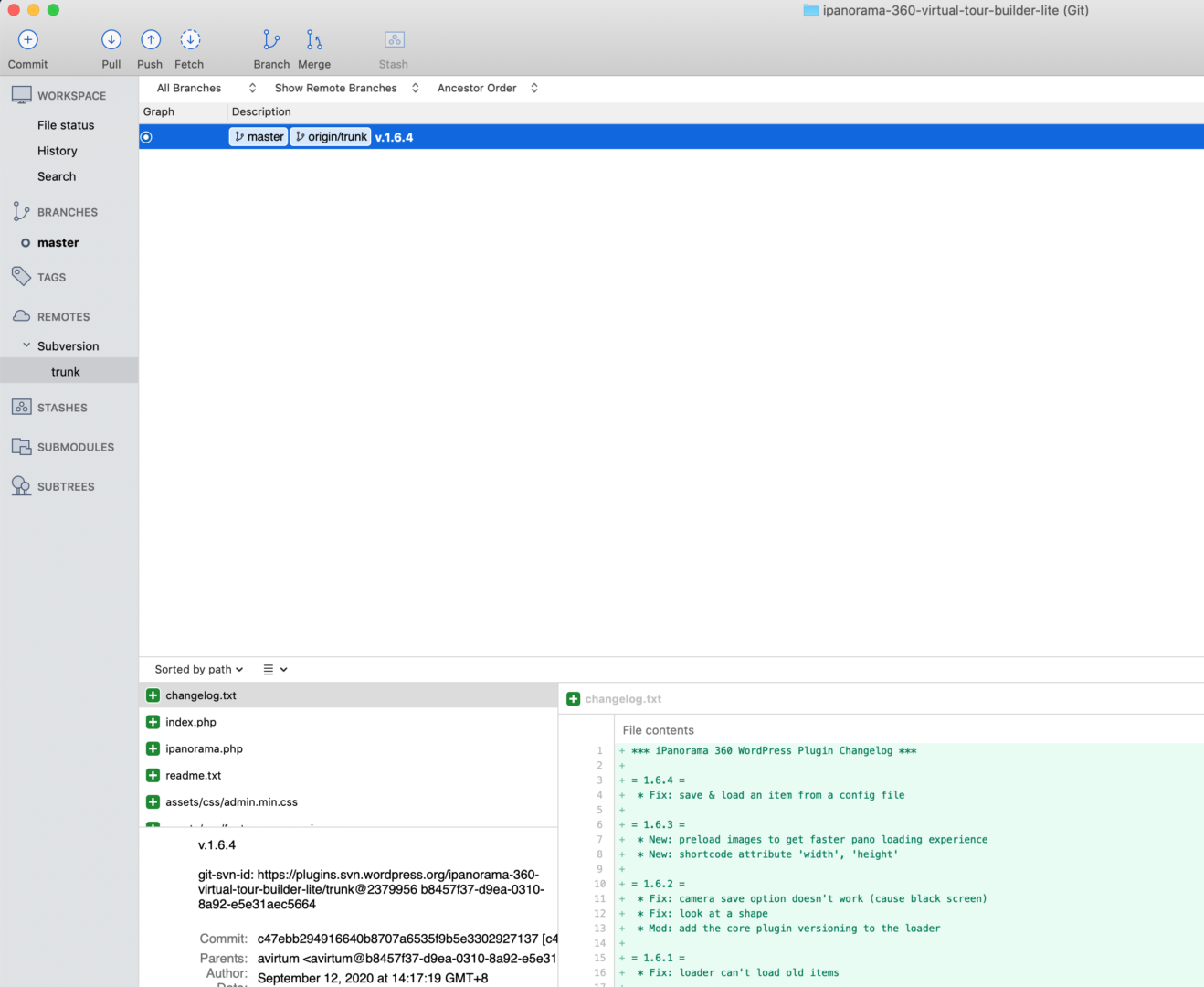Click the changelog.txt diff header name
The width and height of the screenshot is (1204, 987).
[x=623, y=699]
